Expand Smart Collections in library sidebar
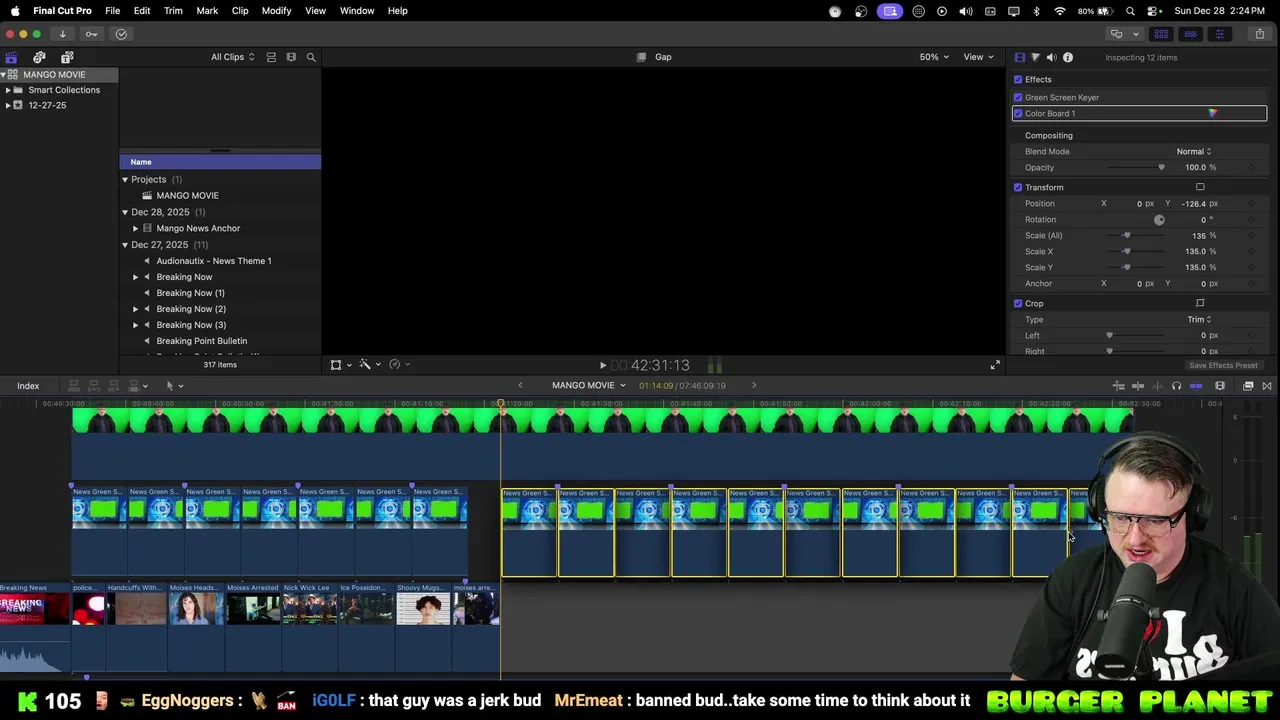Viewport: 1280px width, 720px height. coord(8,90)
